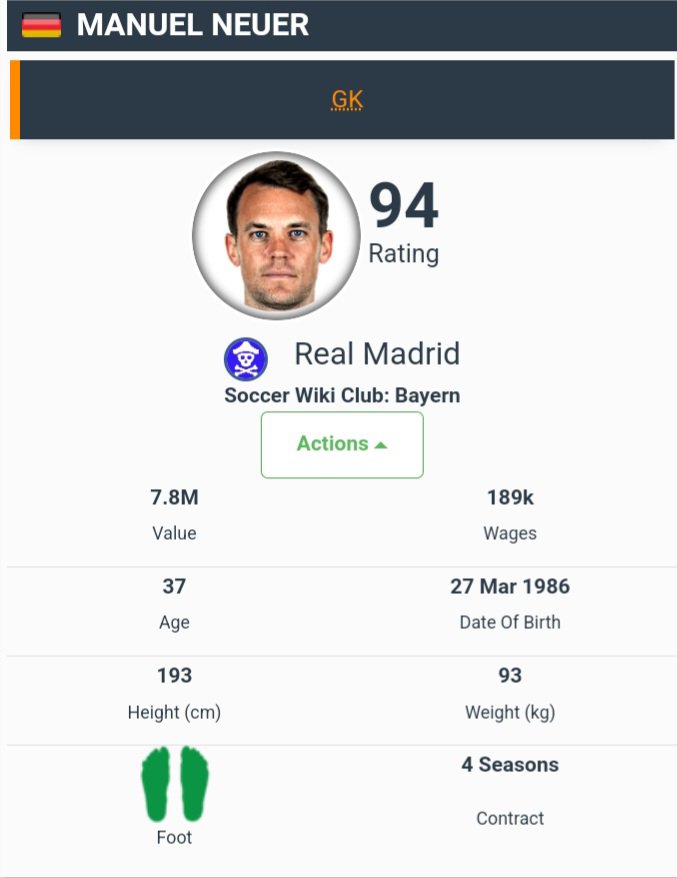Click the 94 rating number
This screenshot has height=878, width=677.
pyautogui.click(x=404, y=206)
